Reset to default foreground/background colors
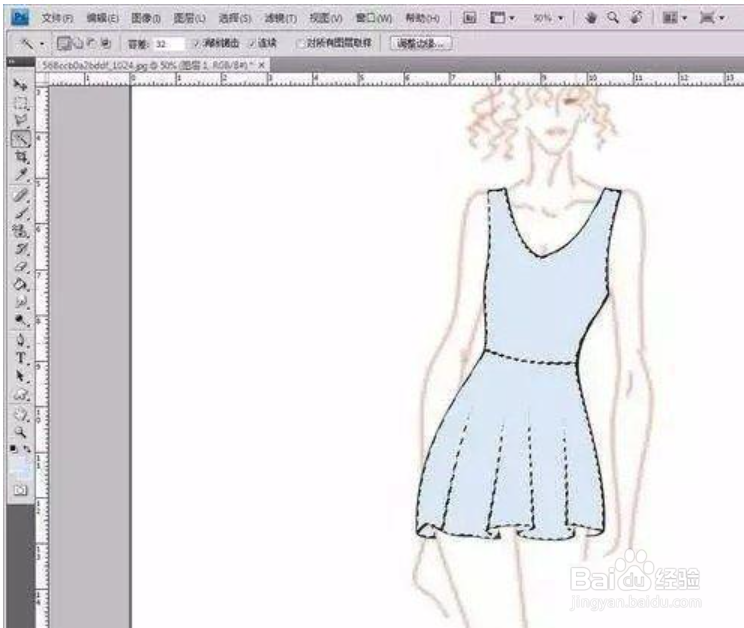Image resolution: width=744 pixels, height=628 pixels. pos(14,448)
